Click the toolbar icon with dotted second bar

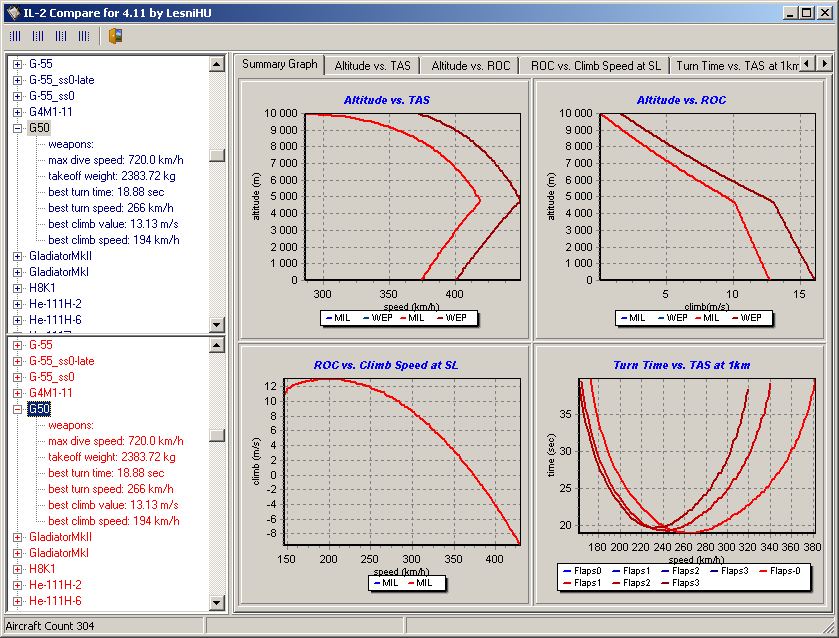(38, 36)
